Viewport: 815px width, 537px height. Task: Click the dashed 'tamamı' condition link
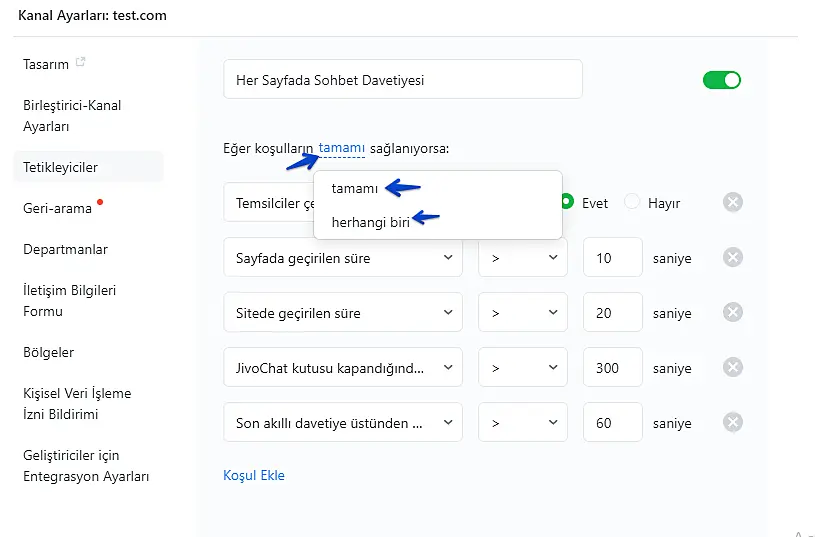point(342,148)
